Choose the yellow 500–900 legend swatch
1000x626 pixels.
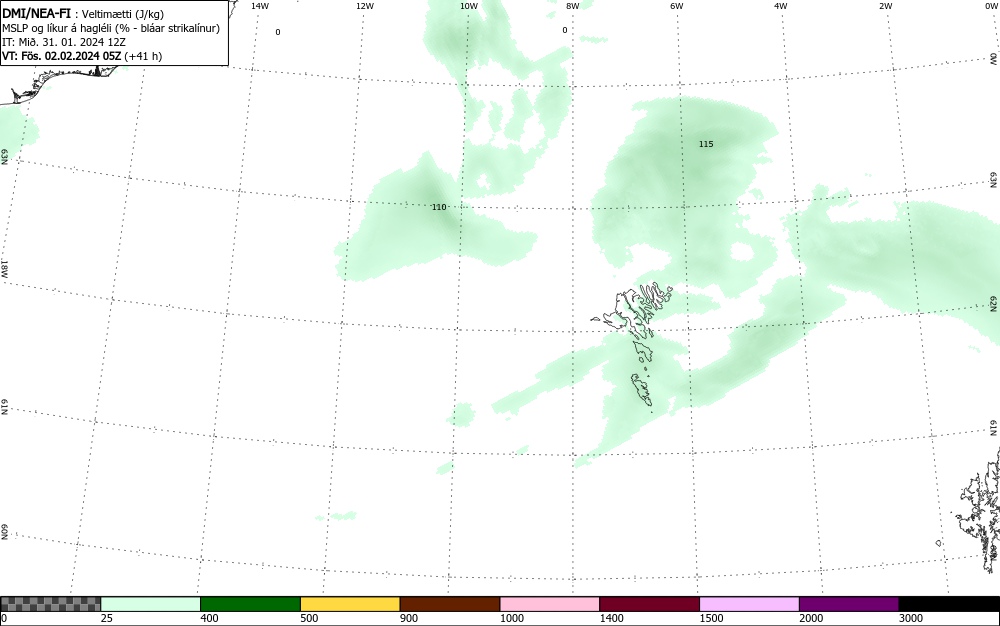[350, 604]
